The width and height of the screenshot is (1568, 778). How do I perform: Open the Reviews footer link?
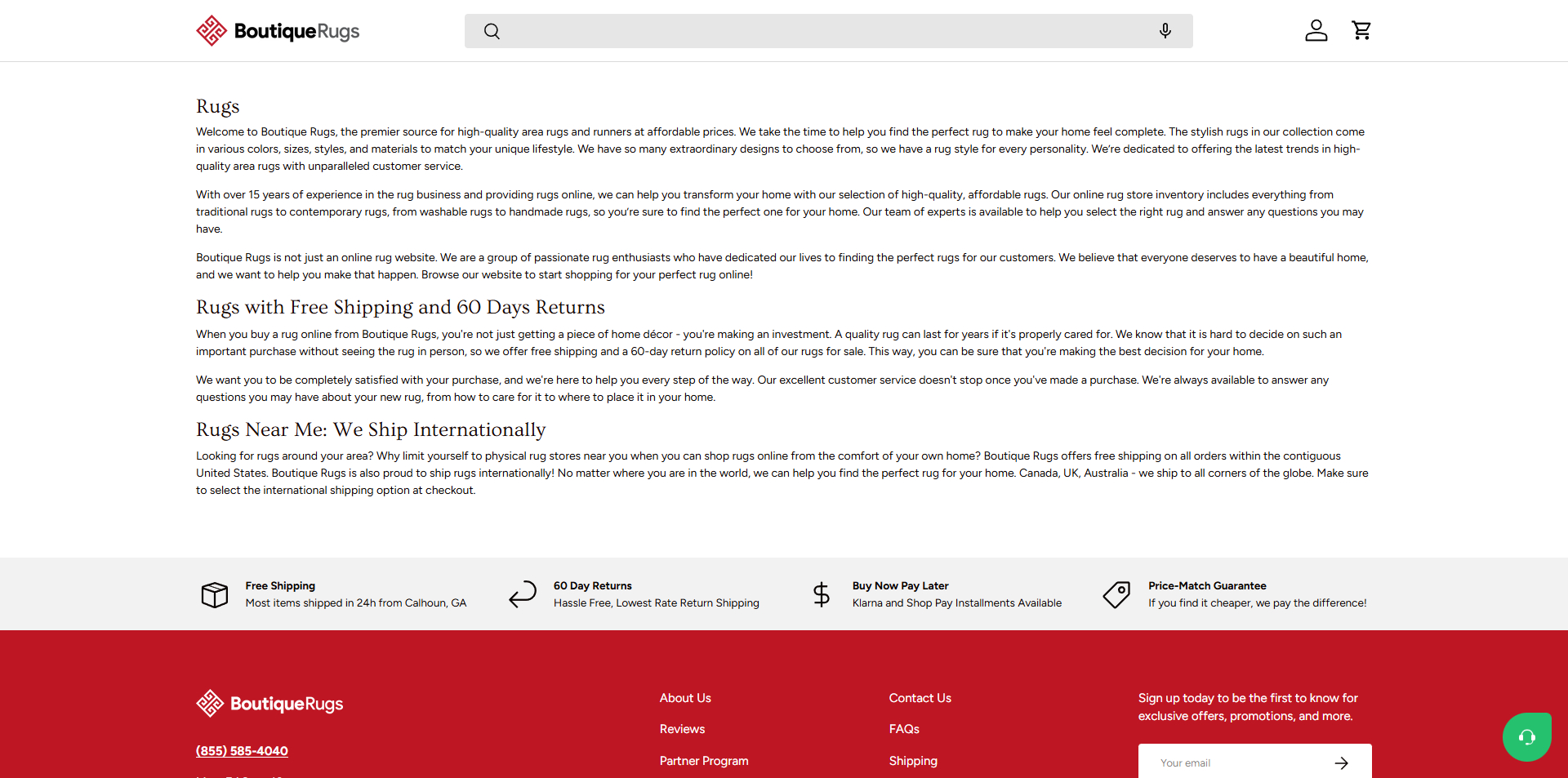point(682,729)
